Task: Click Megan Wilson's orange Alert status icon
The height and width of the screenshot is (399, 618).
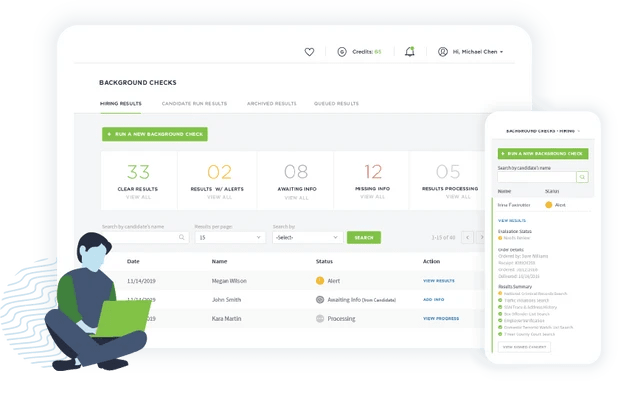Action: click(320, 281)
